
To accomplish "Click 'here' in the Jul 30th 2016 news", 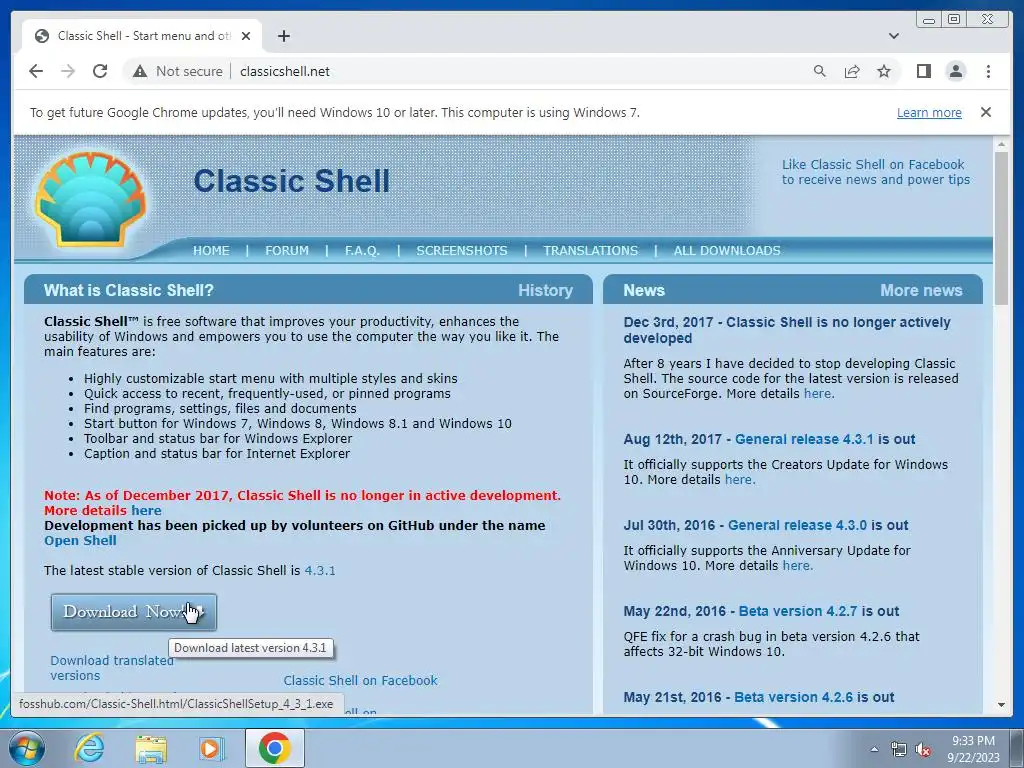I will pos(797,566).
